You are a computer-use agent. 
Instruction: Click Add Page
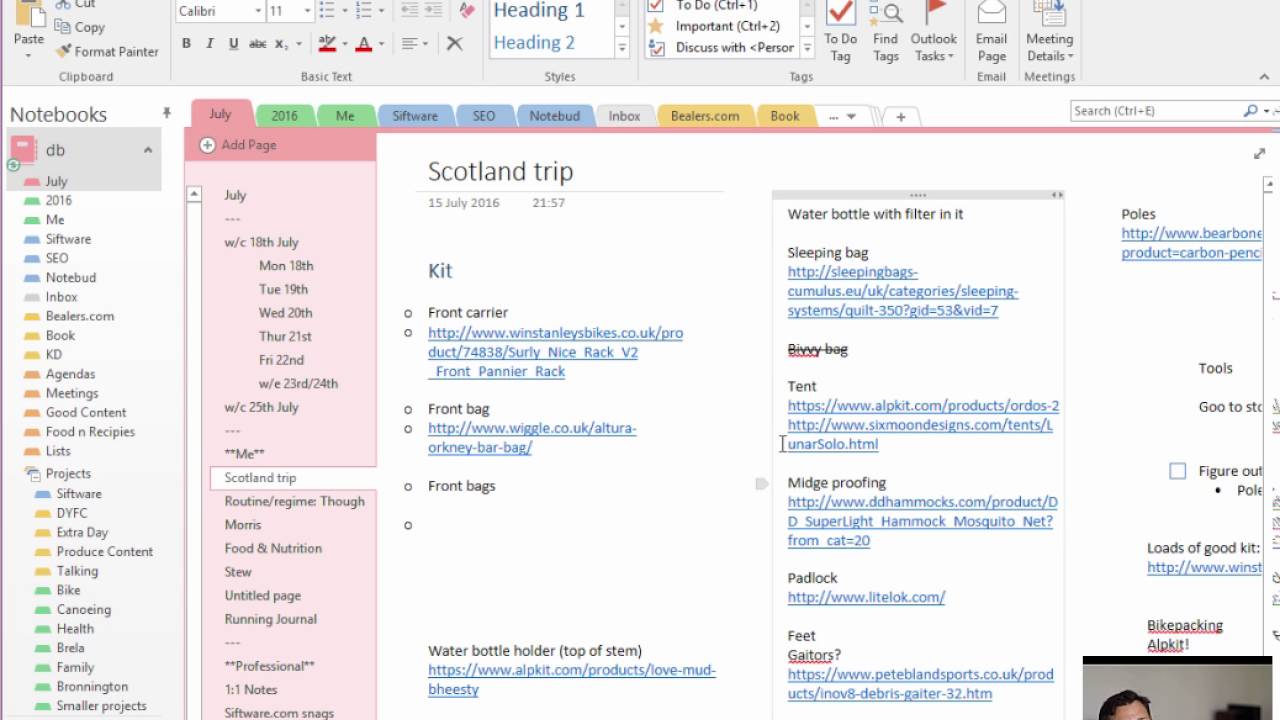(x=238, y=145)
